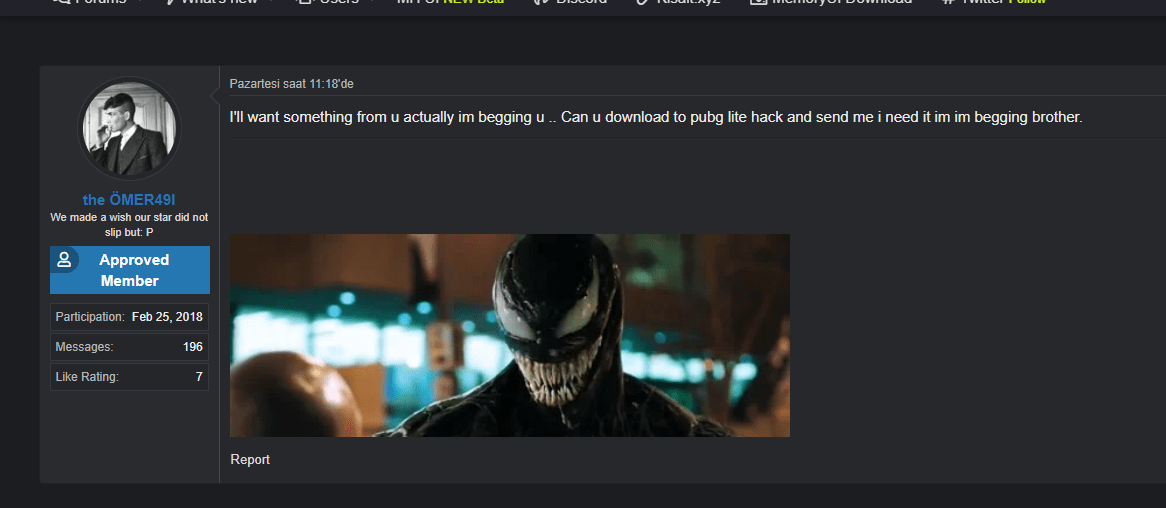Viewport: 1166px width, 508px height.
Task: Select the "Feb 25, 2018" join date
Action: click(x=167, y=317)
